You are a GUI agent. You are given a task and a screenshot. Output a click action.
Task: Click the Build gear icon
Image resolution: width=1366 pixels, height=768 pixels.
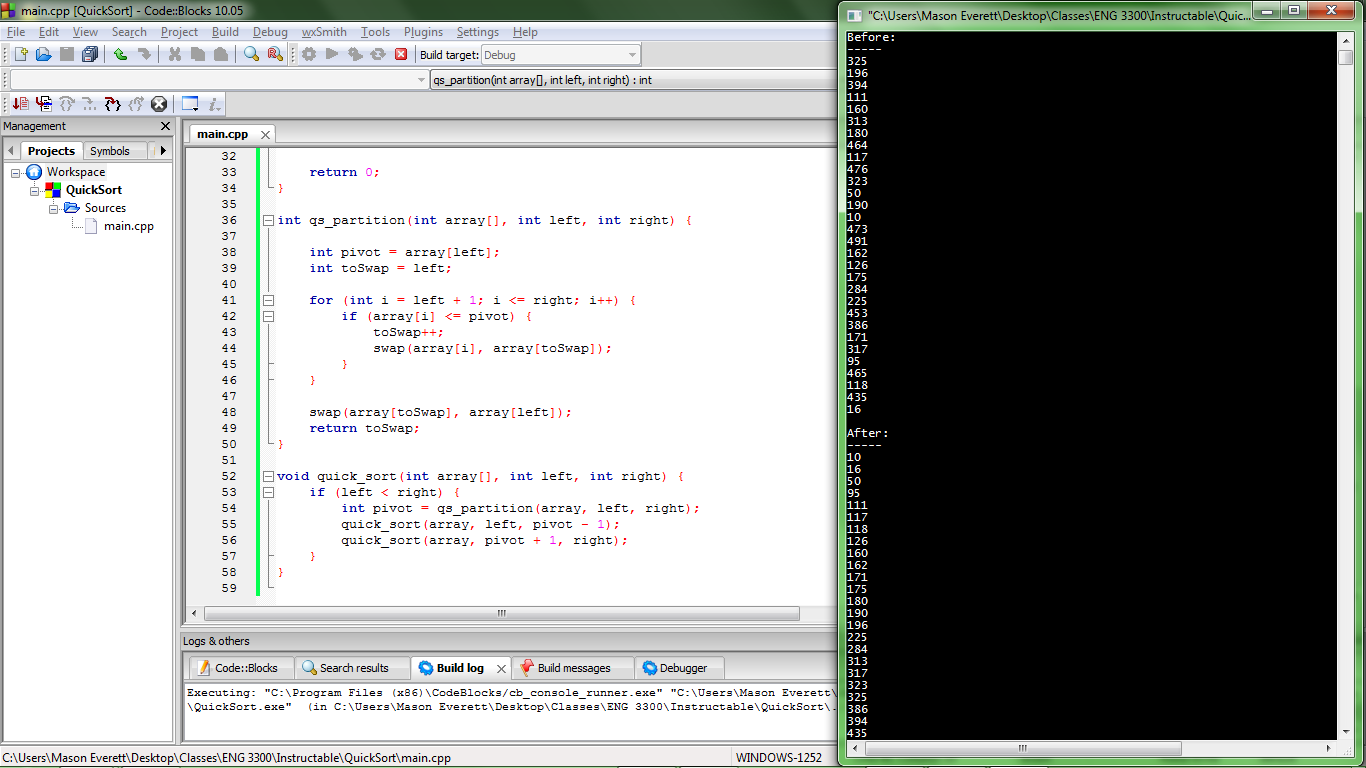coord(309,55)
